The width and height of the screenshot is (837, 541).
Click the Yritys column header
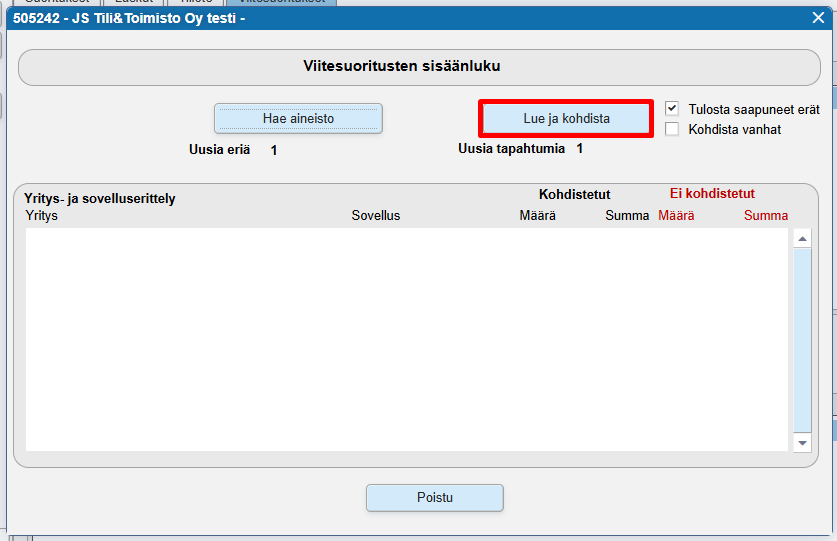click(x=42, y=216)
